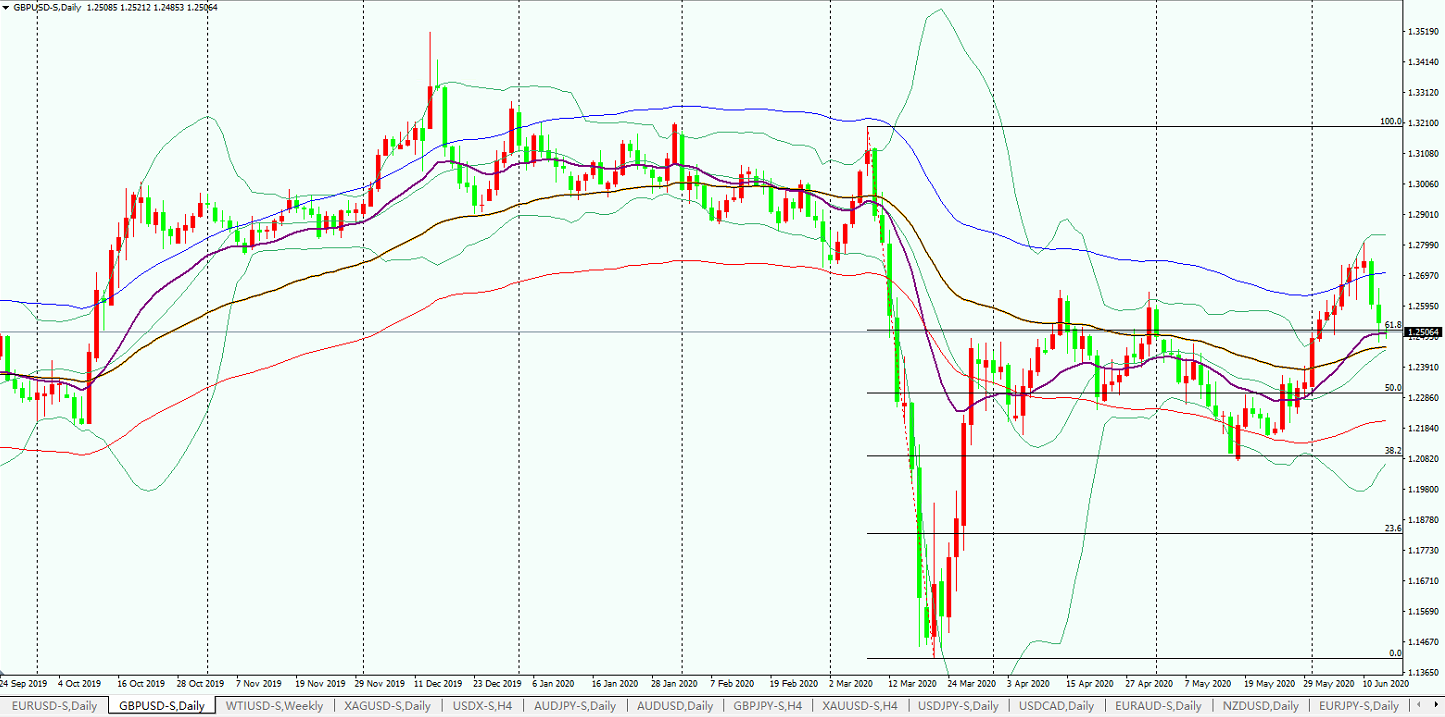The width and height of the screenshot is (1445, 717).
Task: Select the Fibonacci 0.0 level label
Action: pos(1395,653)
